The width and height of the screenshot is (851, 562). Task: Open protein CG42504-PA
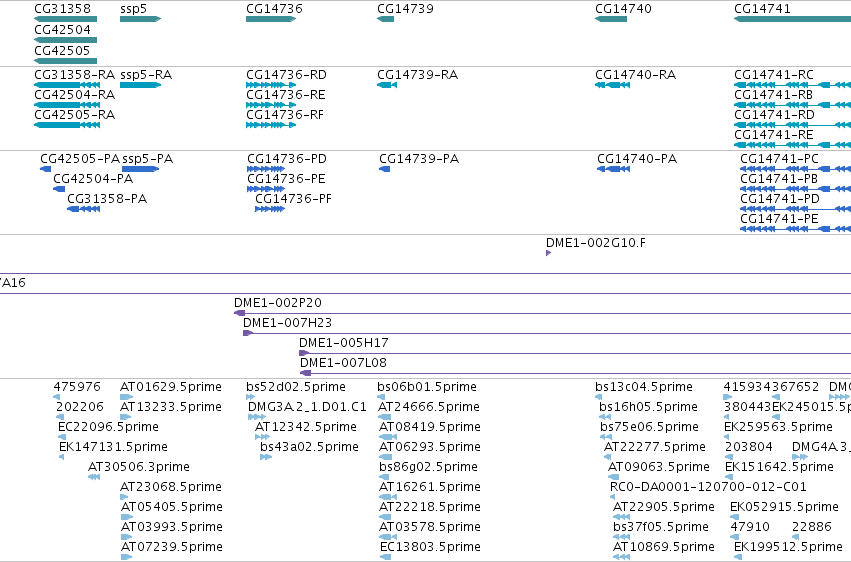pyautogui.click(x=59, y=189)
